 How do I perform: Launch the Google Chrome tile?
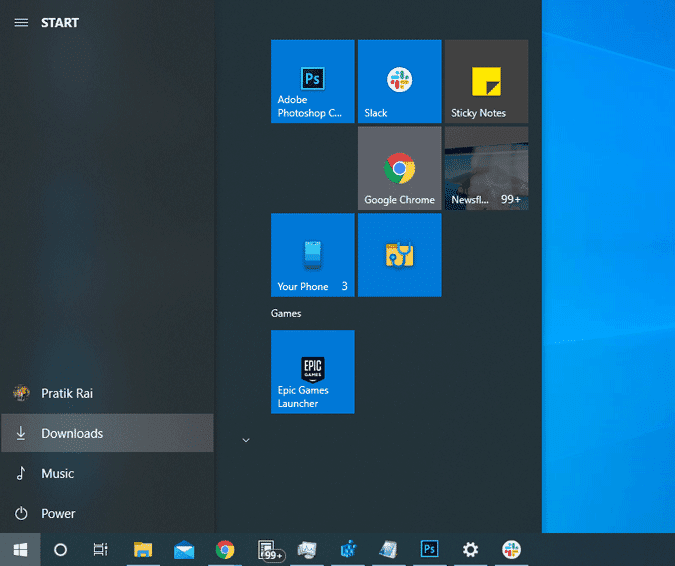(399, 168)
